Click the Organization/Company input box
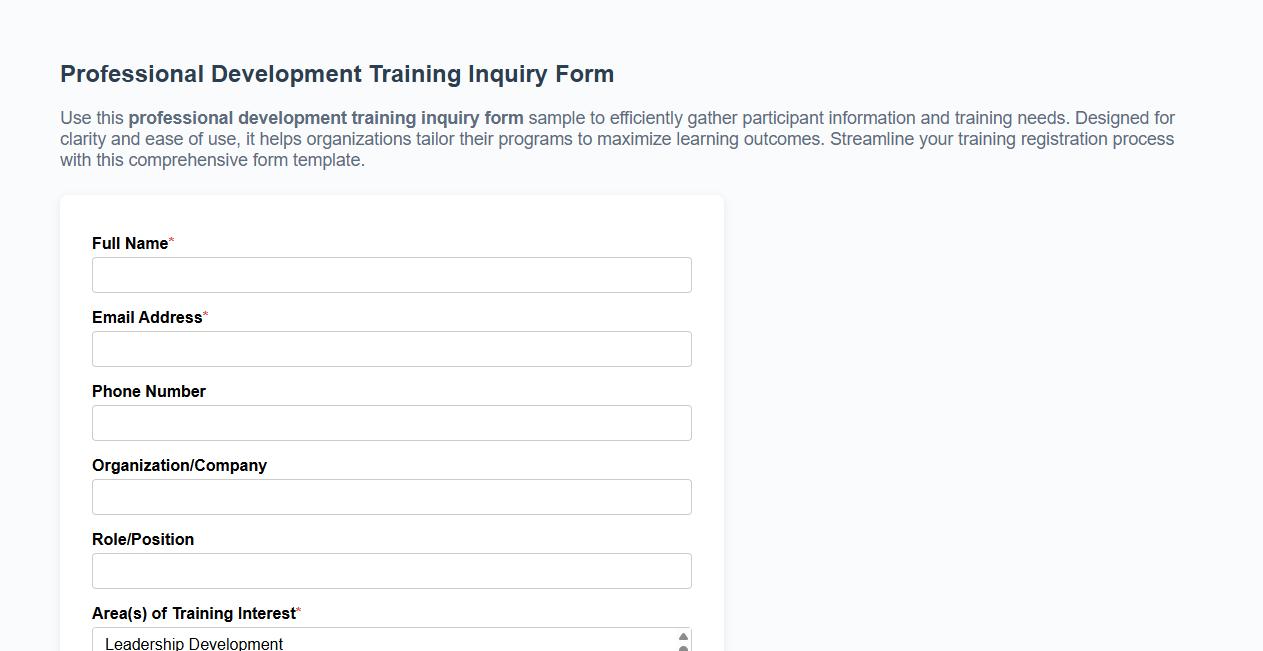The image size is (1263, 651). coord(391,496)
